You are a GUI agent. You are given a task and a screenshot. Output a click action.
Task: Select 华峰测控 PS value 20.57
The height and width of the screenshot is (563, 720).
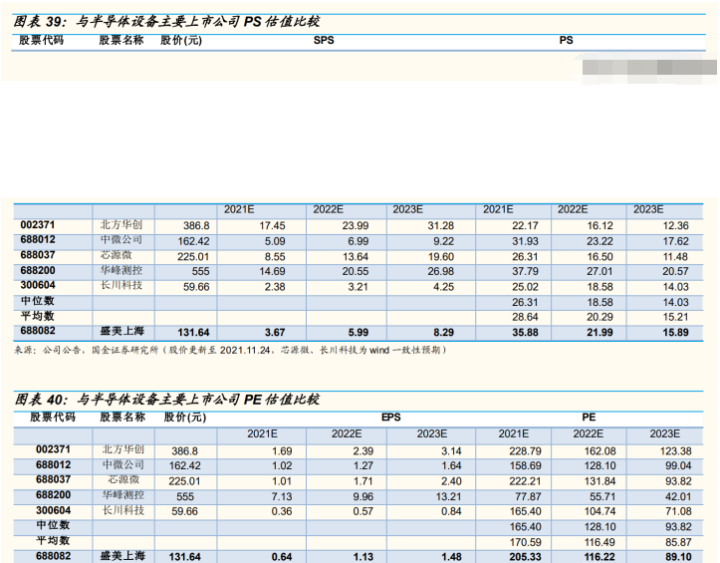pyautogui.click(x=675, y=271)
